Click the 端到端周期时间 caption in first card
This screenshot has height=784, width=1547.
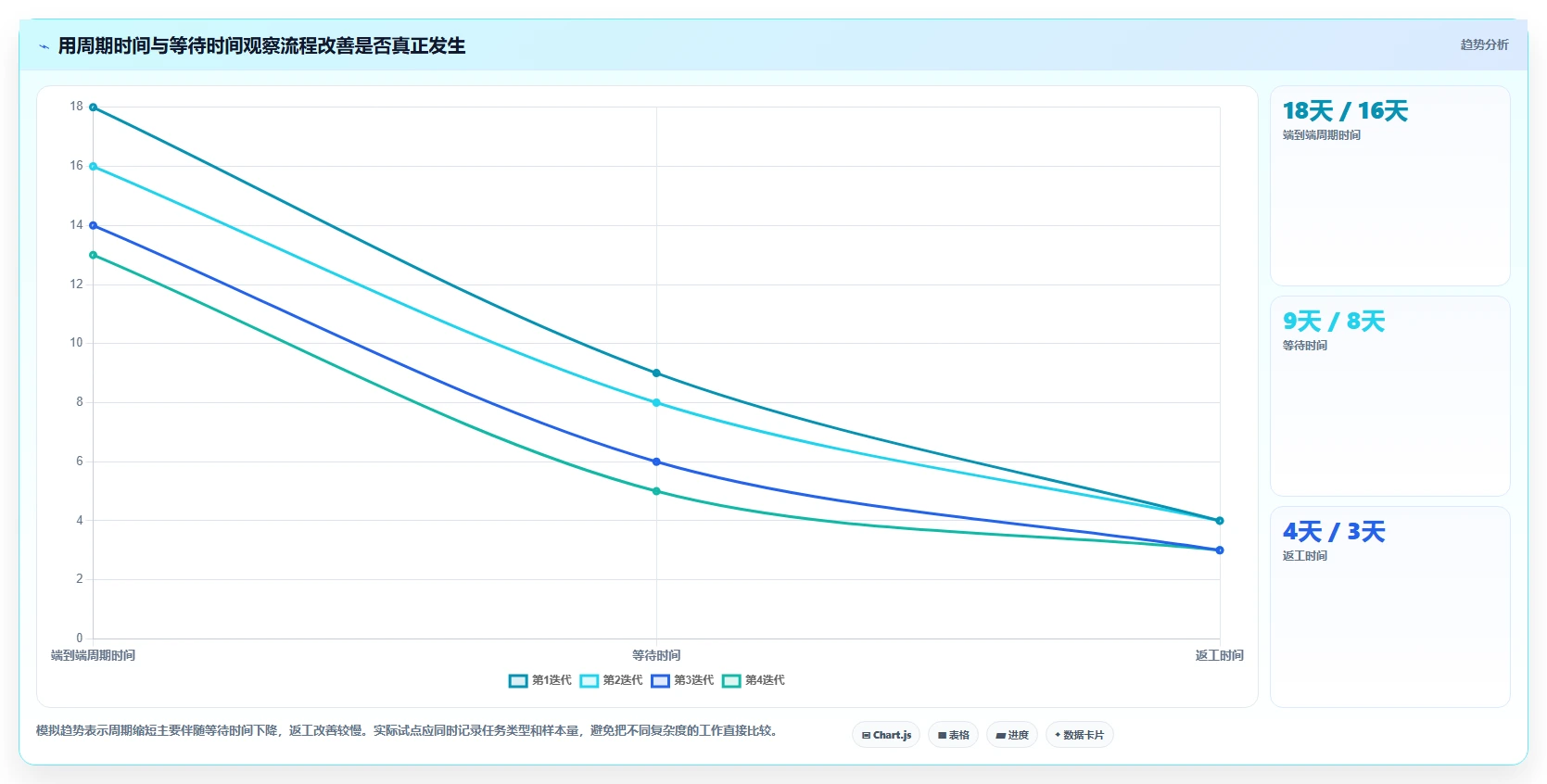coord(1322,135)
